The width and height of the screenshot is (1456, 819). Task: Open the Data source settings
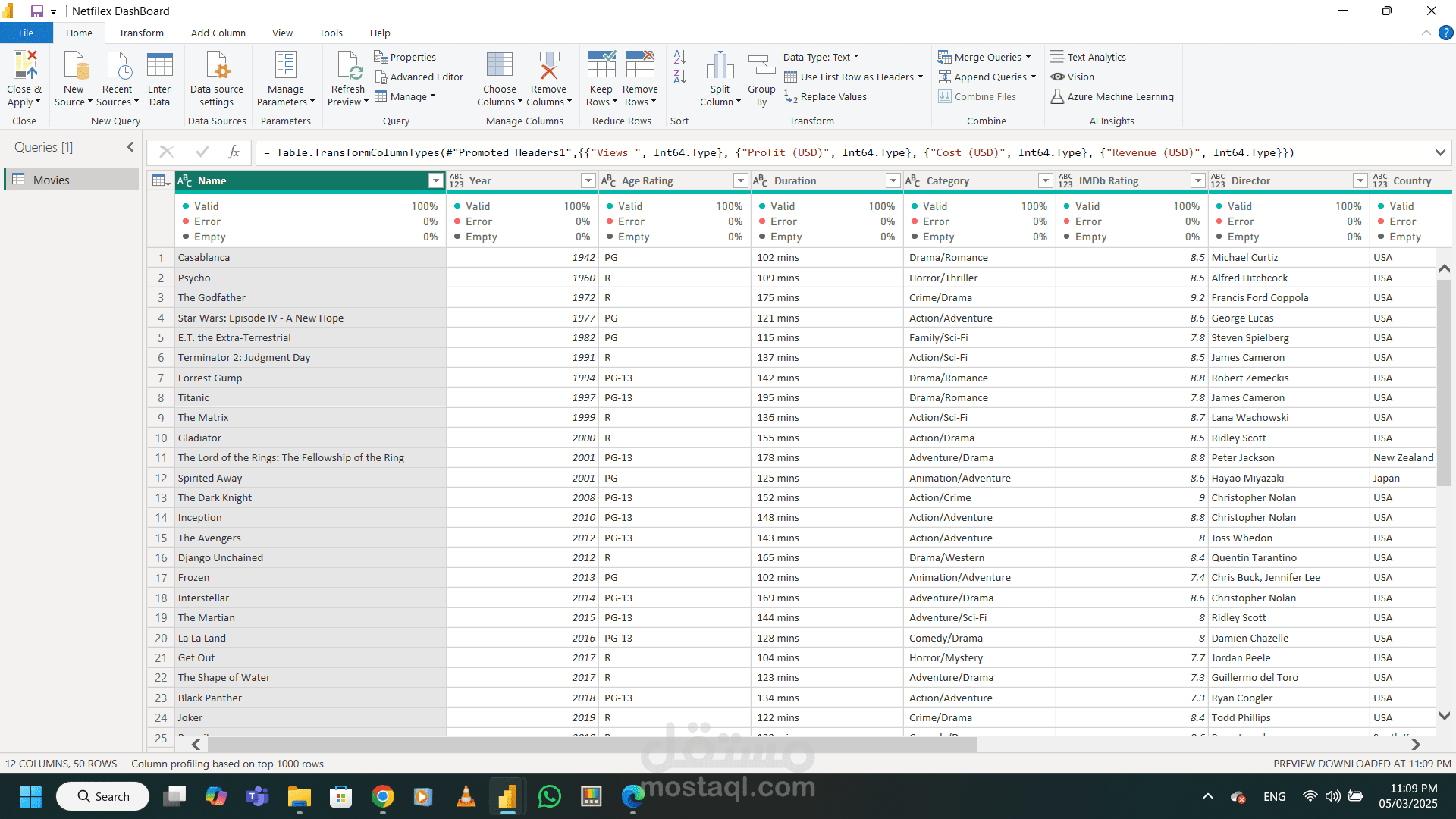[x=217, y=66]
